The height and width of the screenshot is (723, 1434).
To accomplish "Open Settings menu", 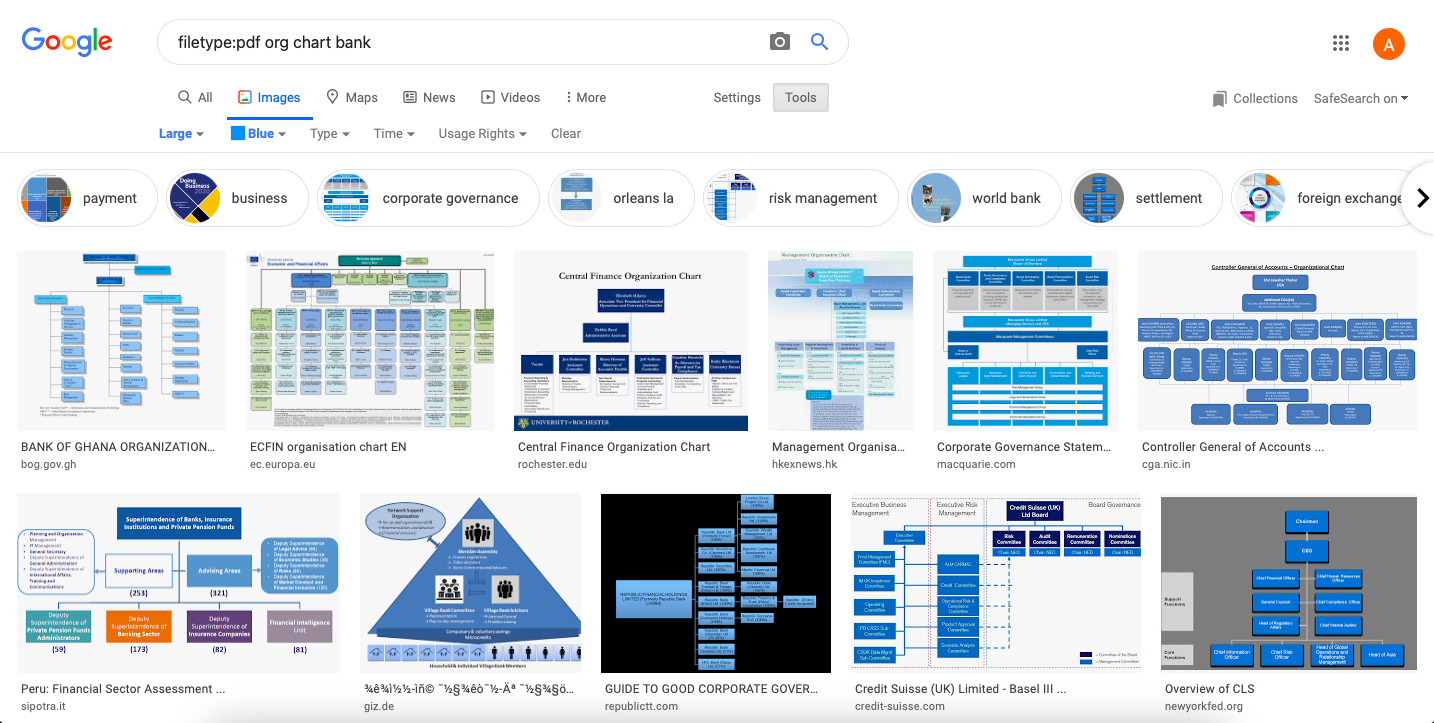I will (x=737, y=97).
